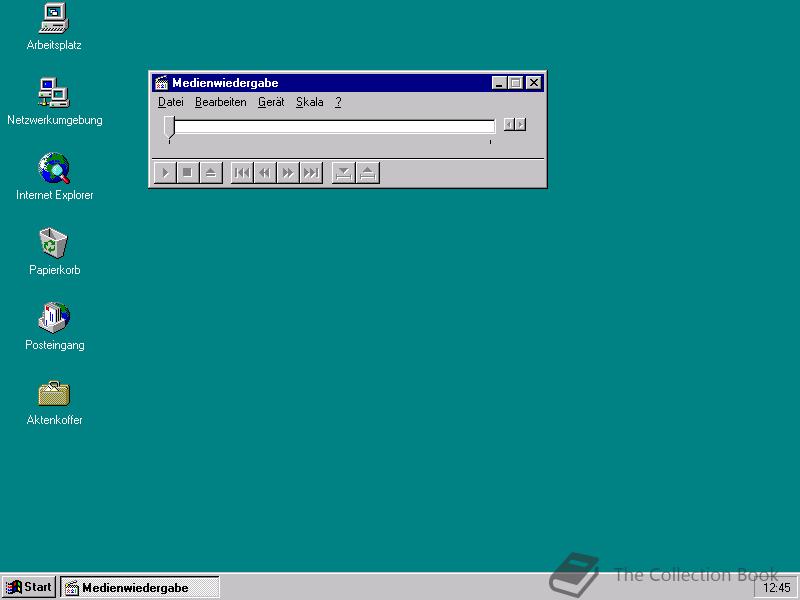This screenshot has width=800, height=600.
Task: Click the Play button in Medienwiedergabe
Action: click(165, 173)
